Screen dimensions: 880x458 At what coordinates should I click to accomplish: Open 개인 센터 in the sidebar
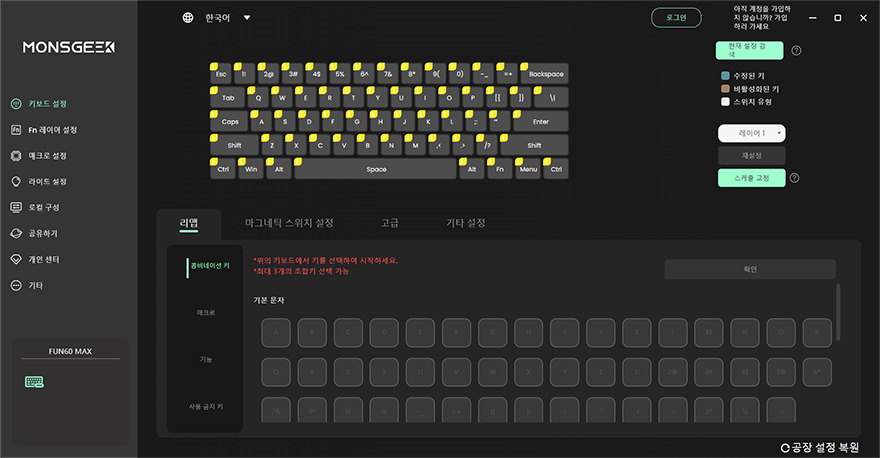[35, 259]
